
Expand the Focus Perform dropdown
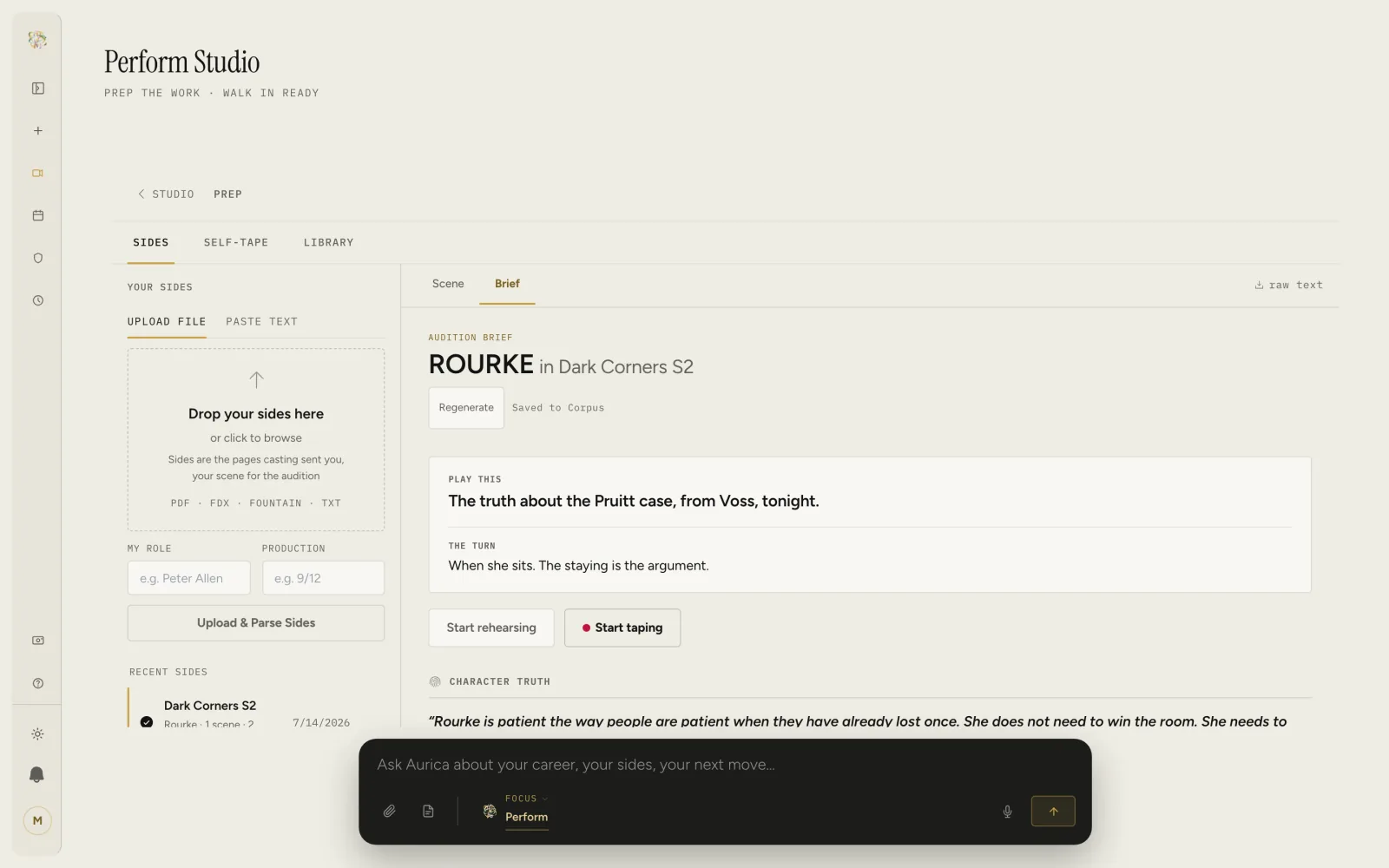(526, 809)
